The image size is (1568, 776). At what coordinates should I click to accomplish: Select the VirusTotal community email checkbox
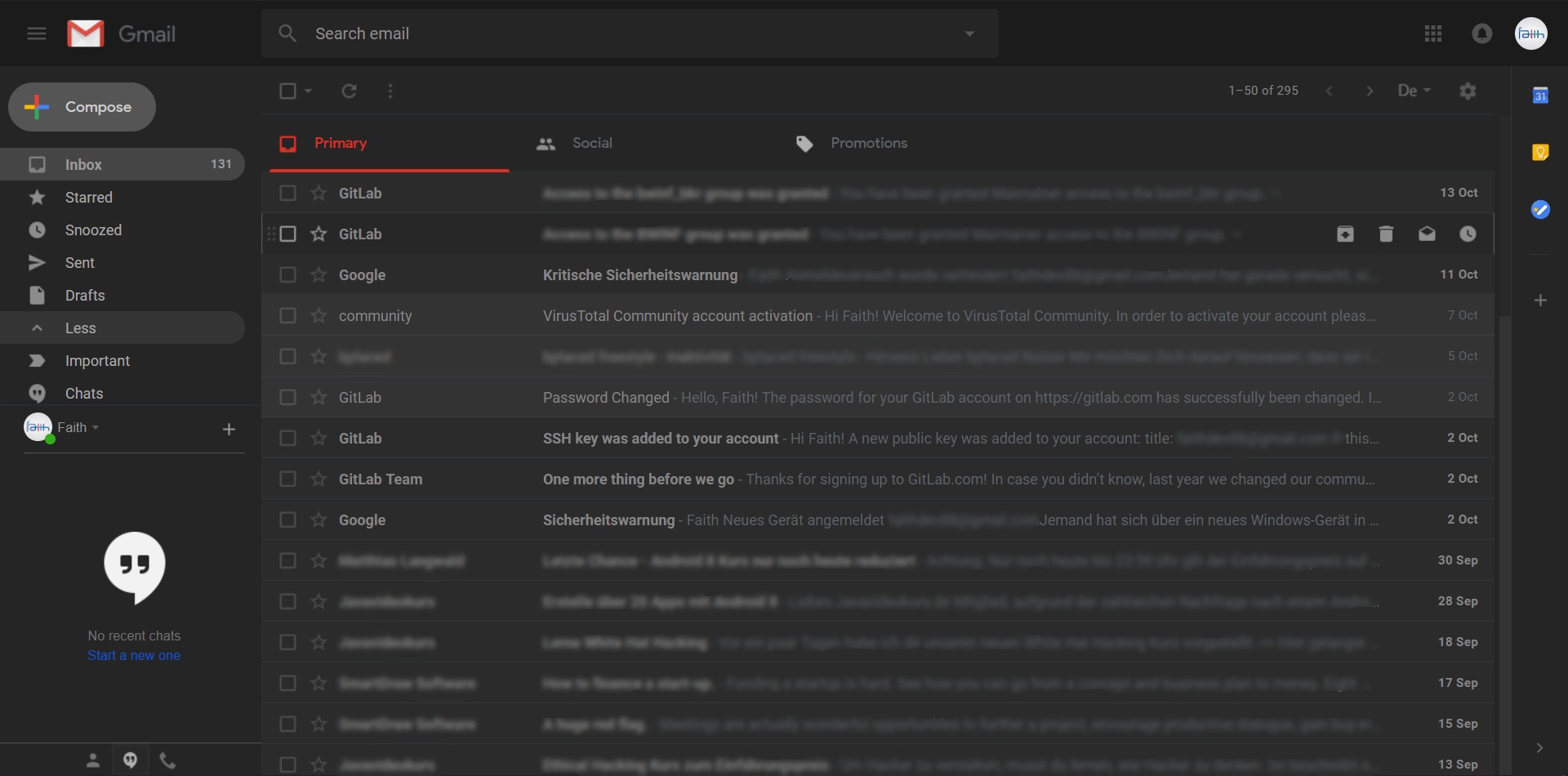[x=287, y=315]
